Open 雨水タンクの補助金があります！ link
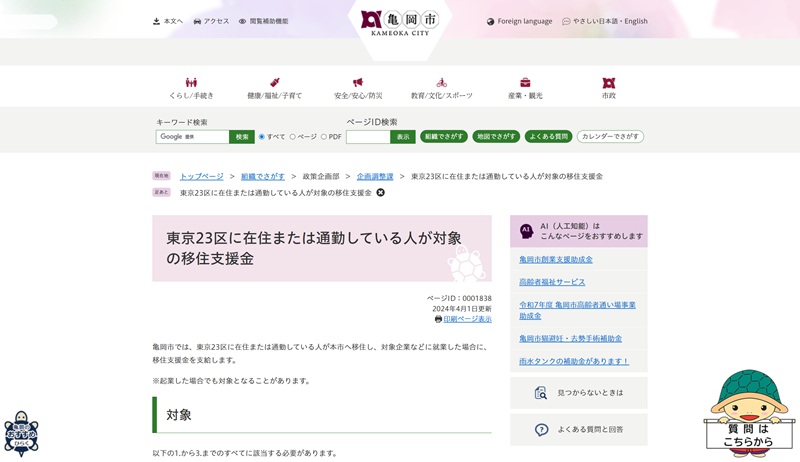Image resolution: width=800 pixels, height=462 pixels. point(574,361)
